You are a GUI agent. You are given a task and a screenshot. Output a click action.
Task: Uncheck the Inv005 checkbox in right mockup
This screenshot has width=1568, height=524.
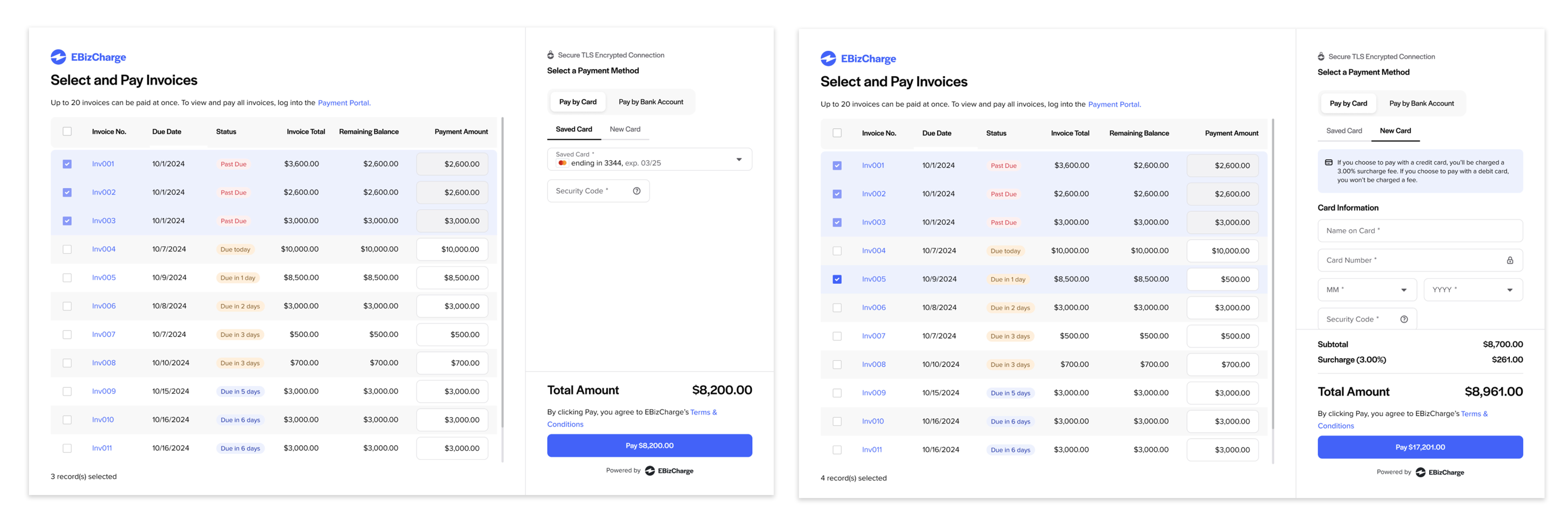[x=837, y=279]
